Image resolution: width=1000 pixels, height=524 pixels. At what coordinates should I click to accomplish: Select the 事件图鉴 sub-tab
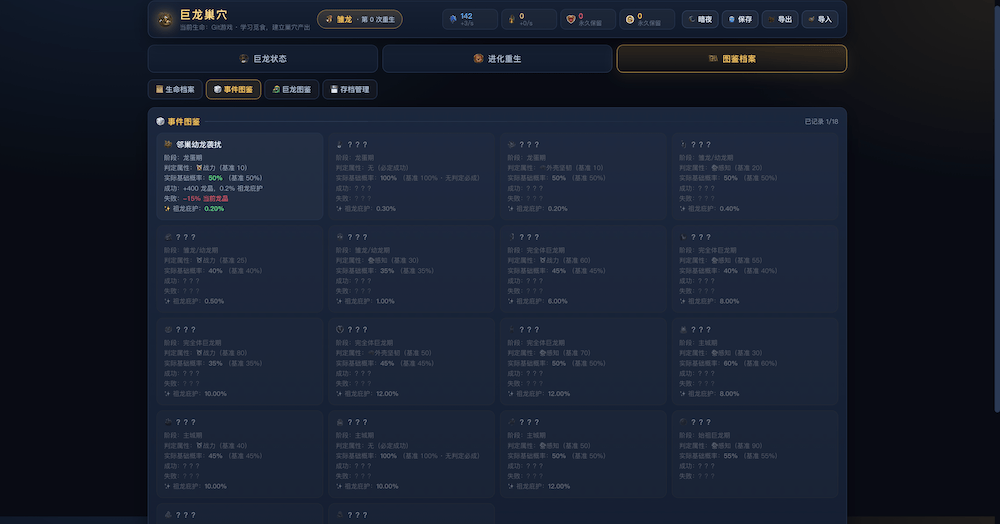(233, 89)
